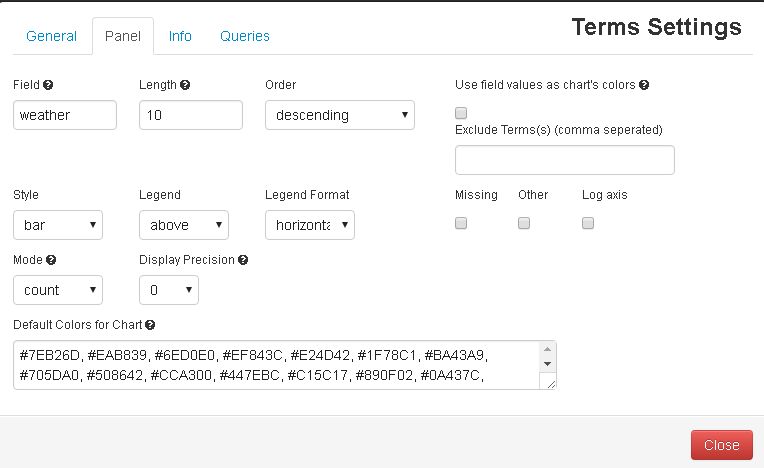Toggle the Missing checkbox
The height and width of the screenshot is (468, 764).
pos(461,223)
